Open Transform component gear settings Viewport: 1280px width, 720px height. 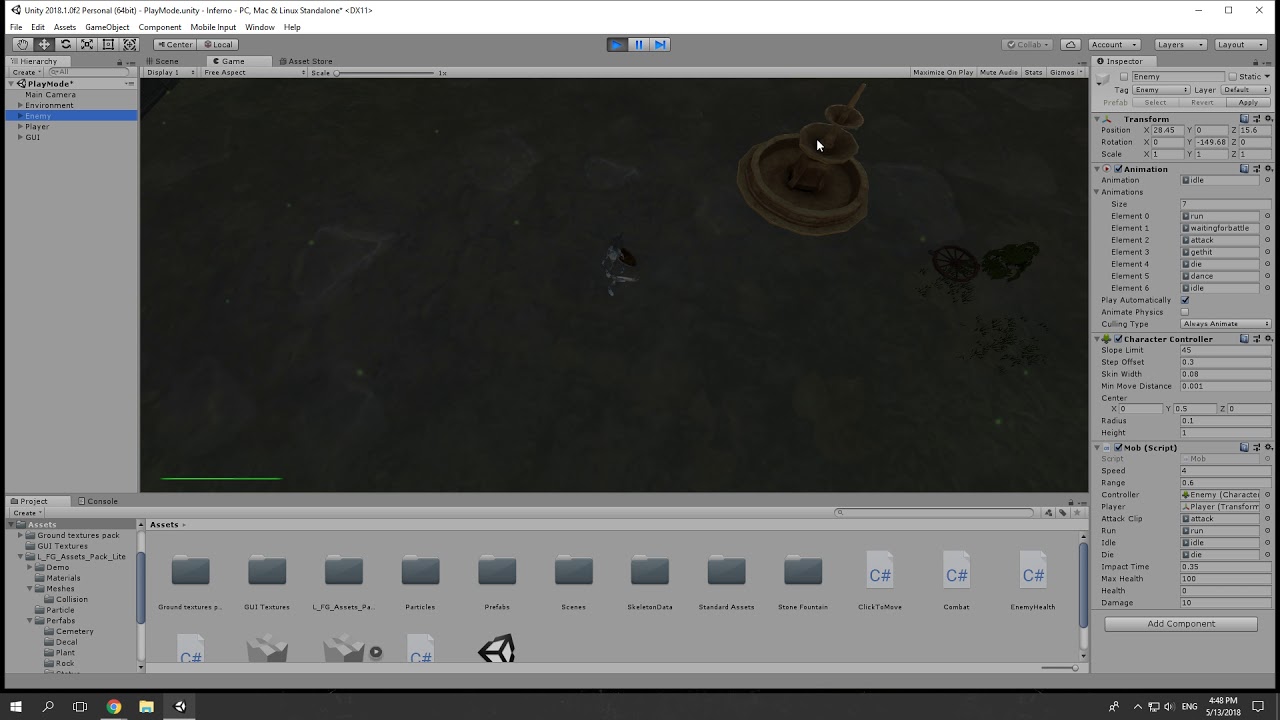(1267, 119)
